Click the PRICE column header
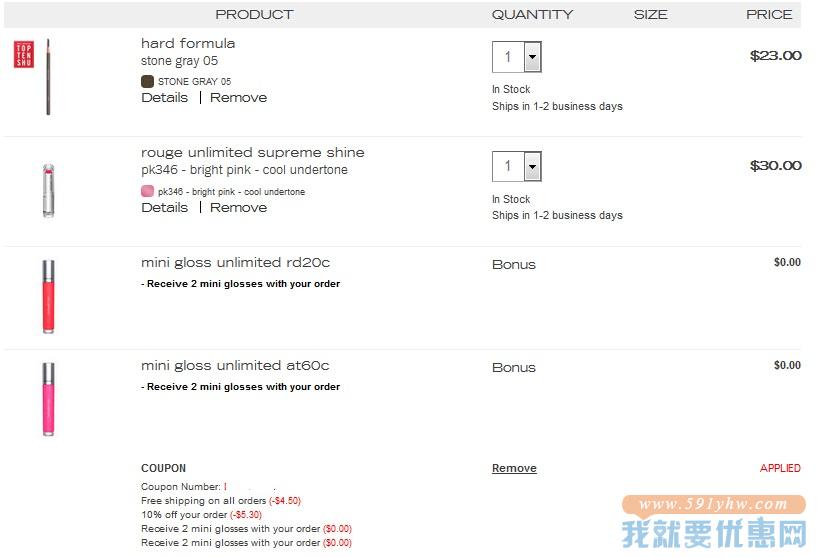821x558 pixels. (x=769, y=15)
